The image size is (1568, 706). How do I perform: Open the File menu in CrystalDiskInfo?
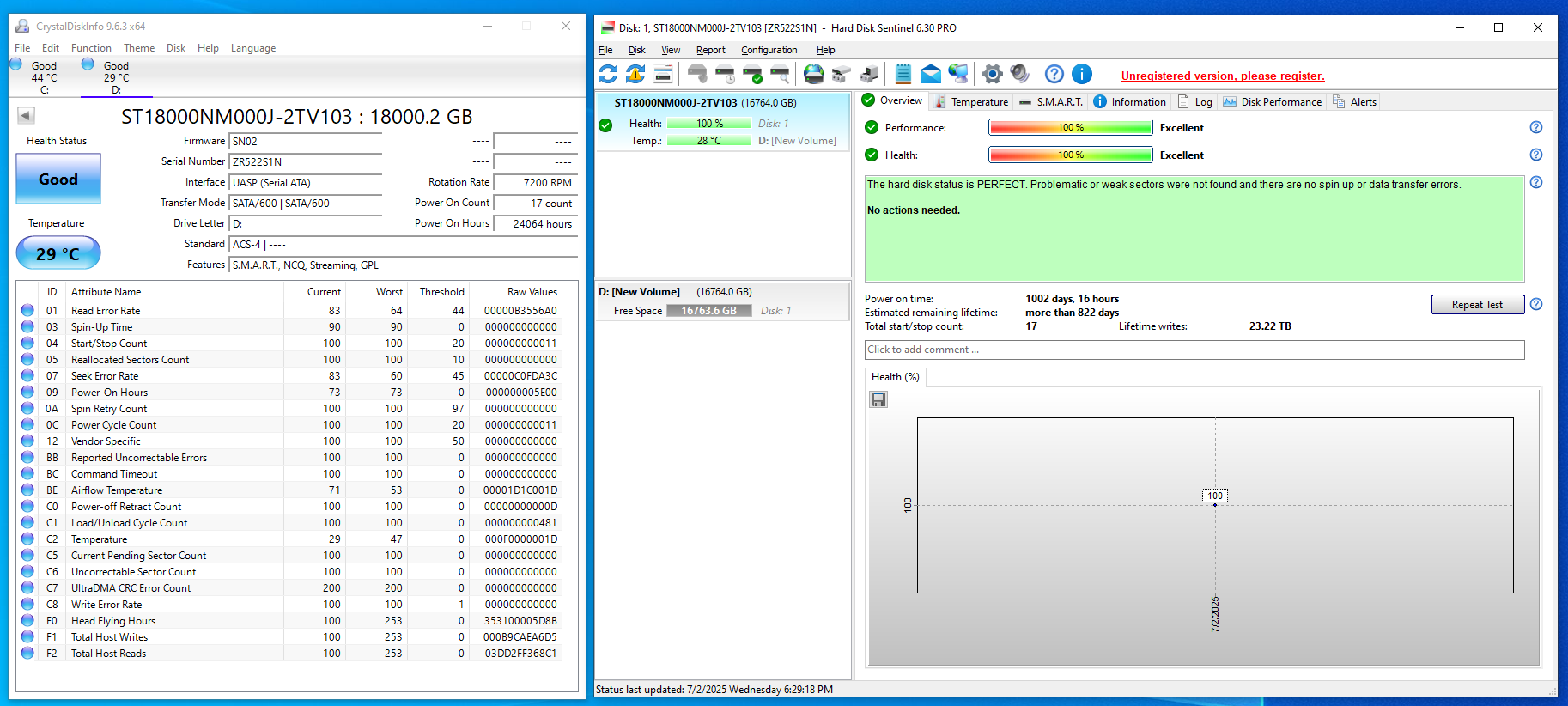(22, 48)
